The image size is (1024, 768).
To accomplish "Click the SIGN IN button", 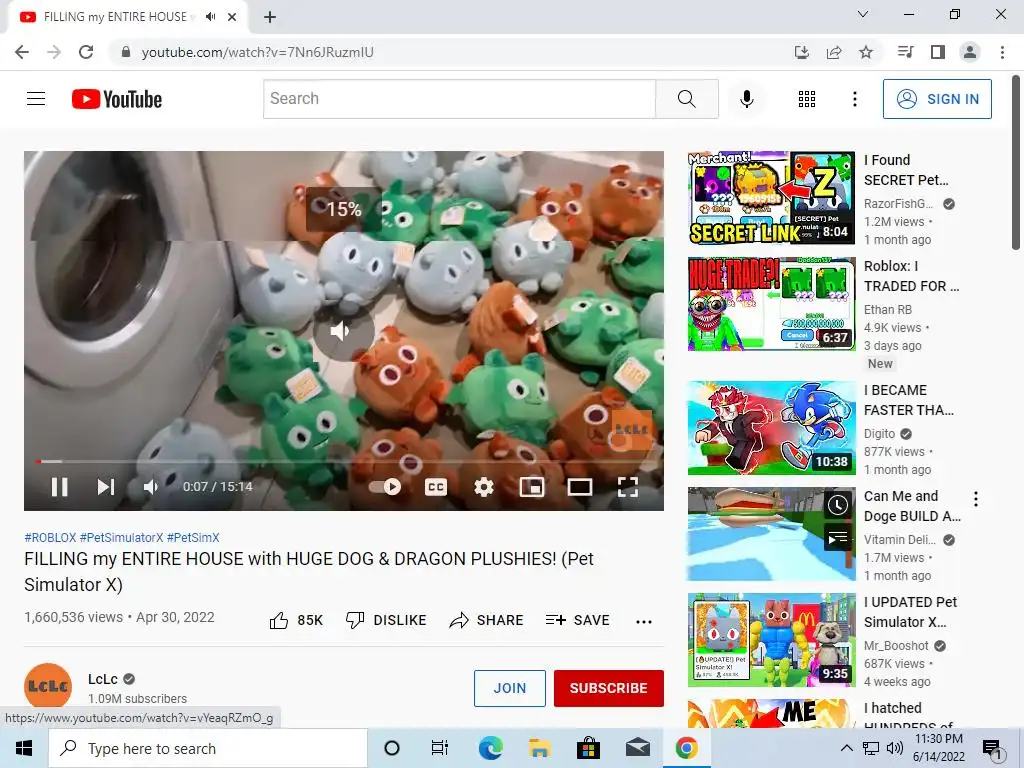I will click(937, 99).
